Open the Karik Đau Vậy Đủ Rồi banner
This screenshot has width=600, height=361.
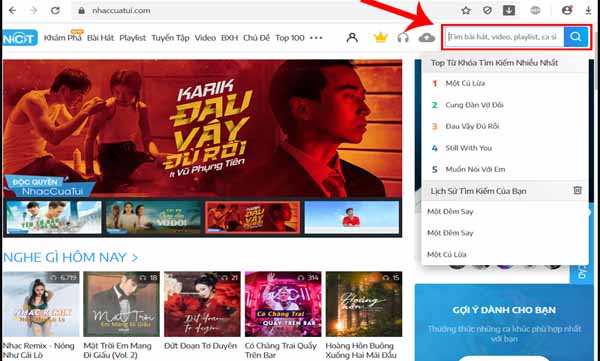(202, 128)
